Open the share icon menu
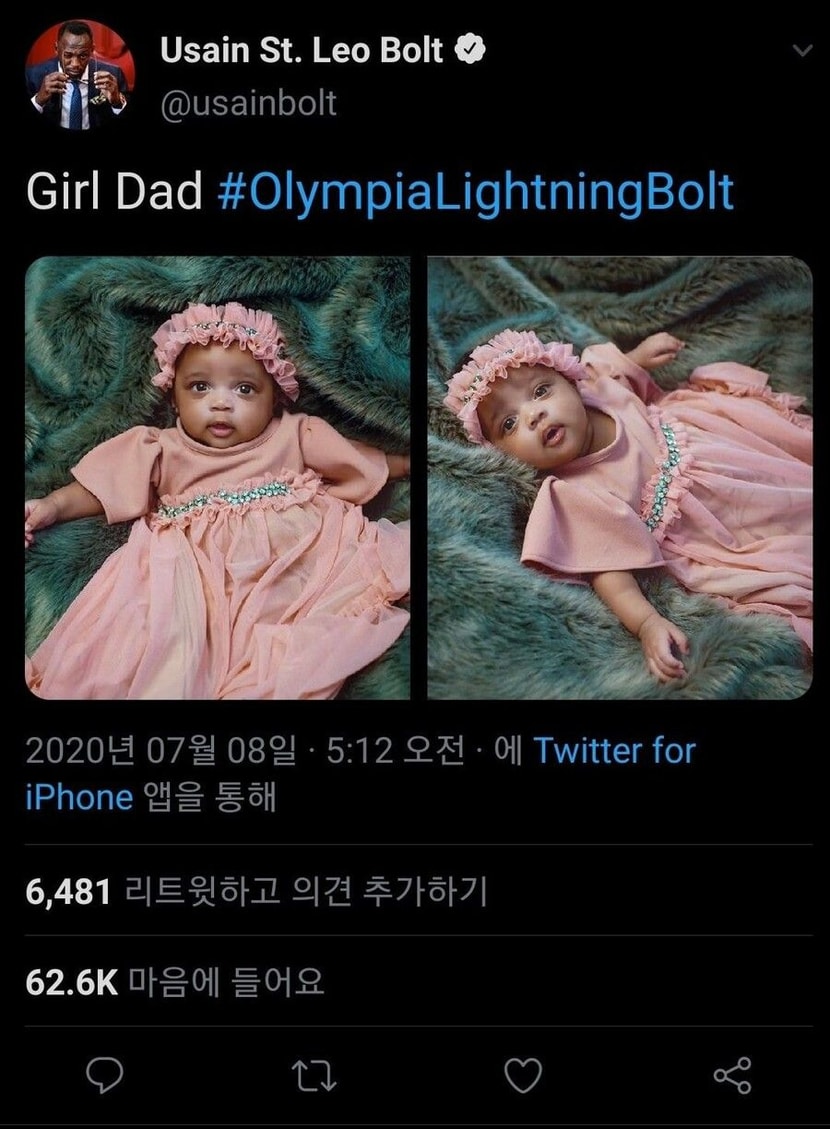This screenshot has width=830, height=1129. click(x=732, y=1076)
